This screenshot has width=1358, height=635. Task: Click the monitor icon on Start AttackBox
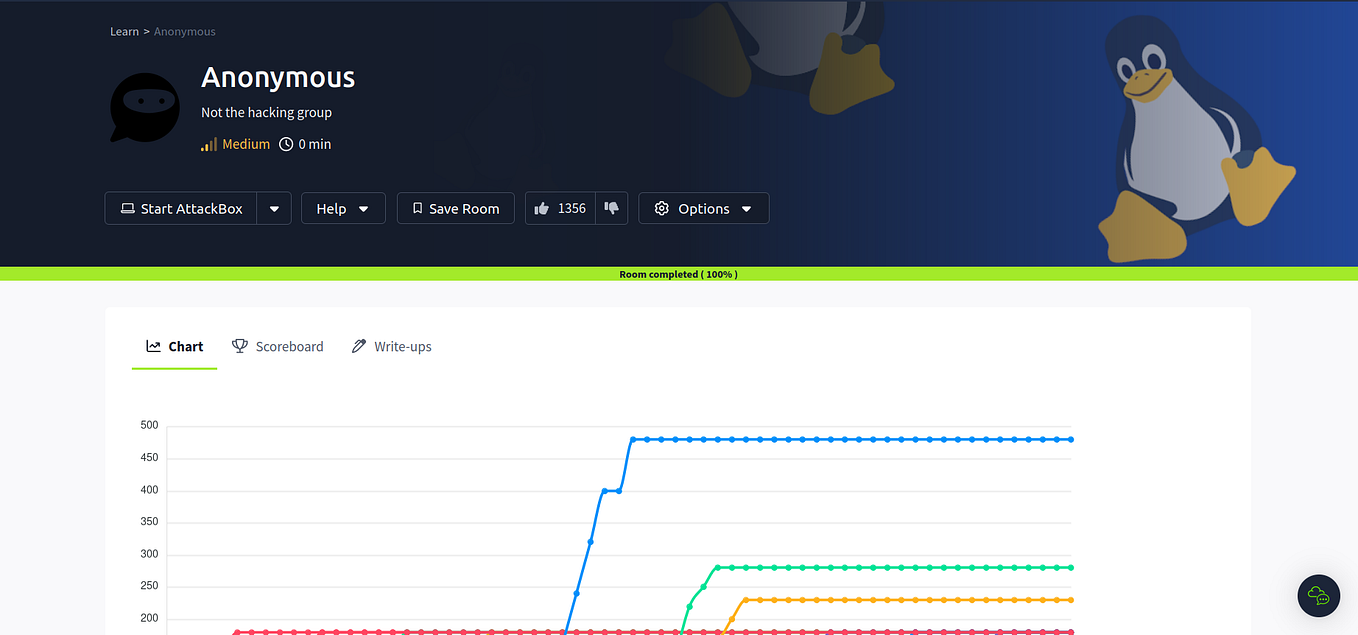point(127,208)
